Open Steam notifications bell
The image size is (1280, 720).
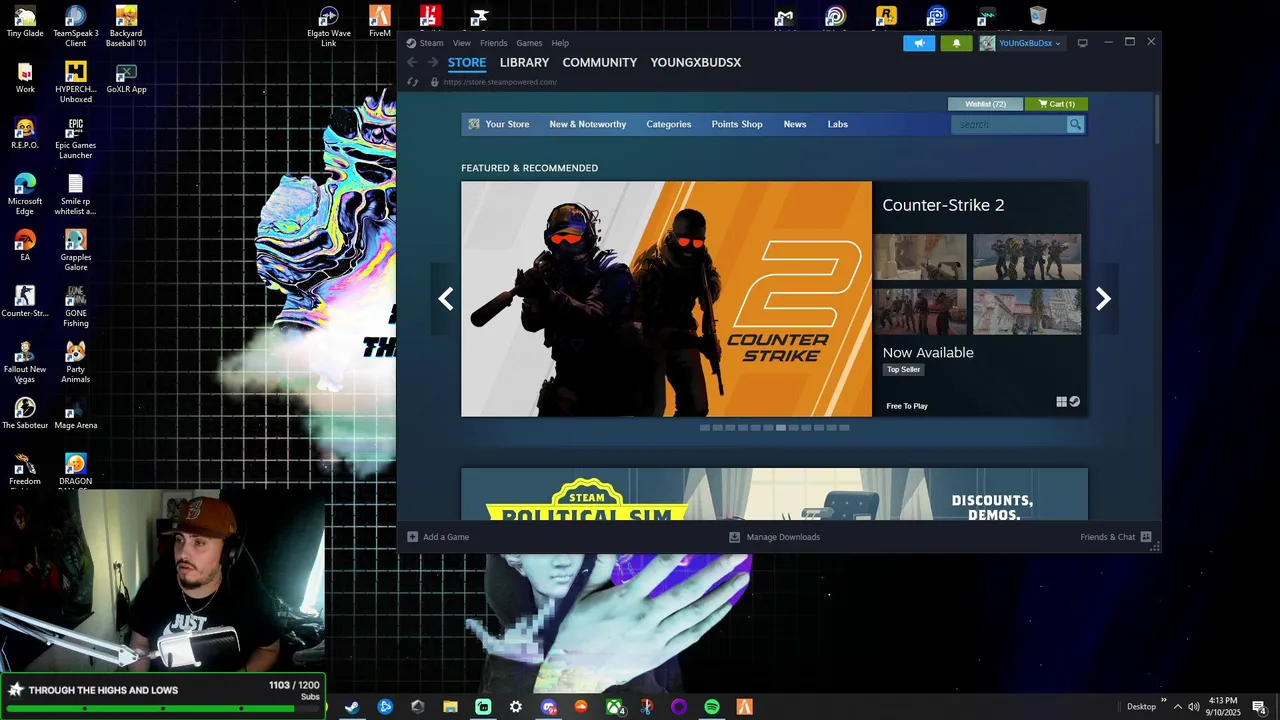pos(956,43)
